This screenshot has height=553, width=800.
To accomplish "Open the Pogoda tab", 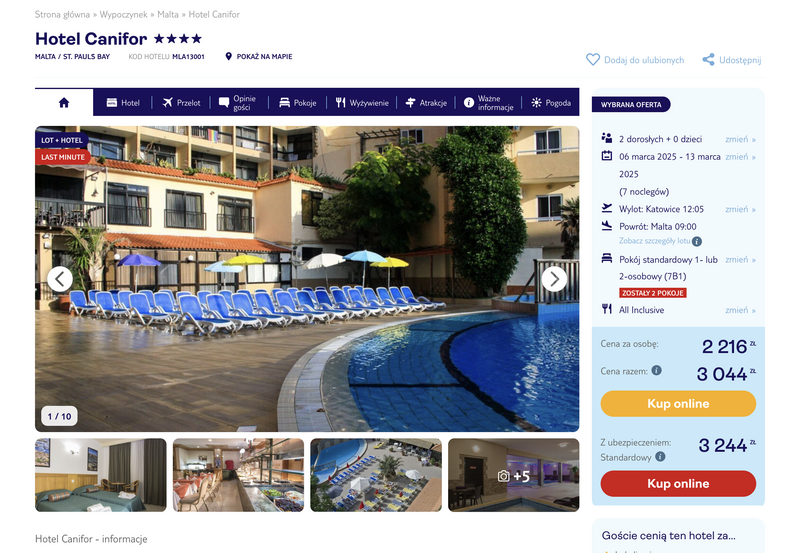I will [x=551, y=103].
